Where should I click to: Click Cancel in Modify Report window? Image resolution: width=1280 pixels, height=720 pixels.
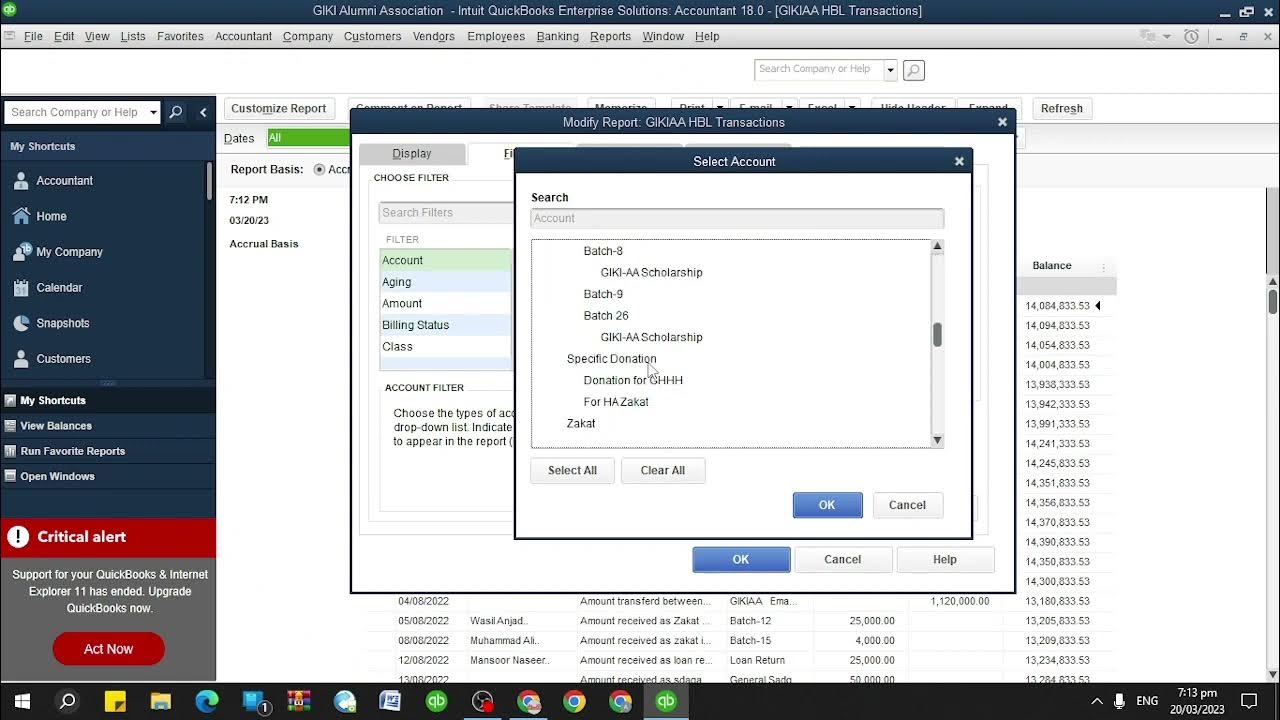coord(842,560)
